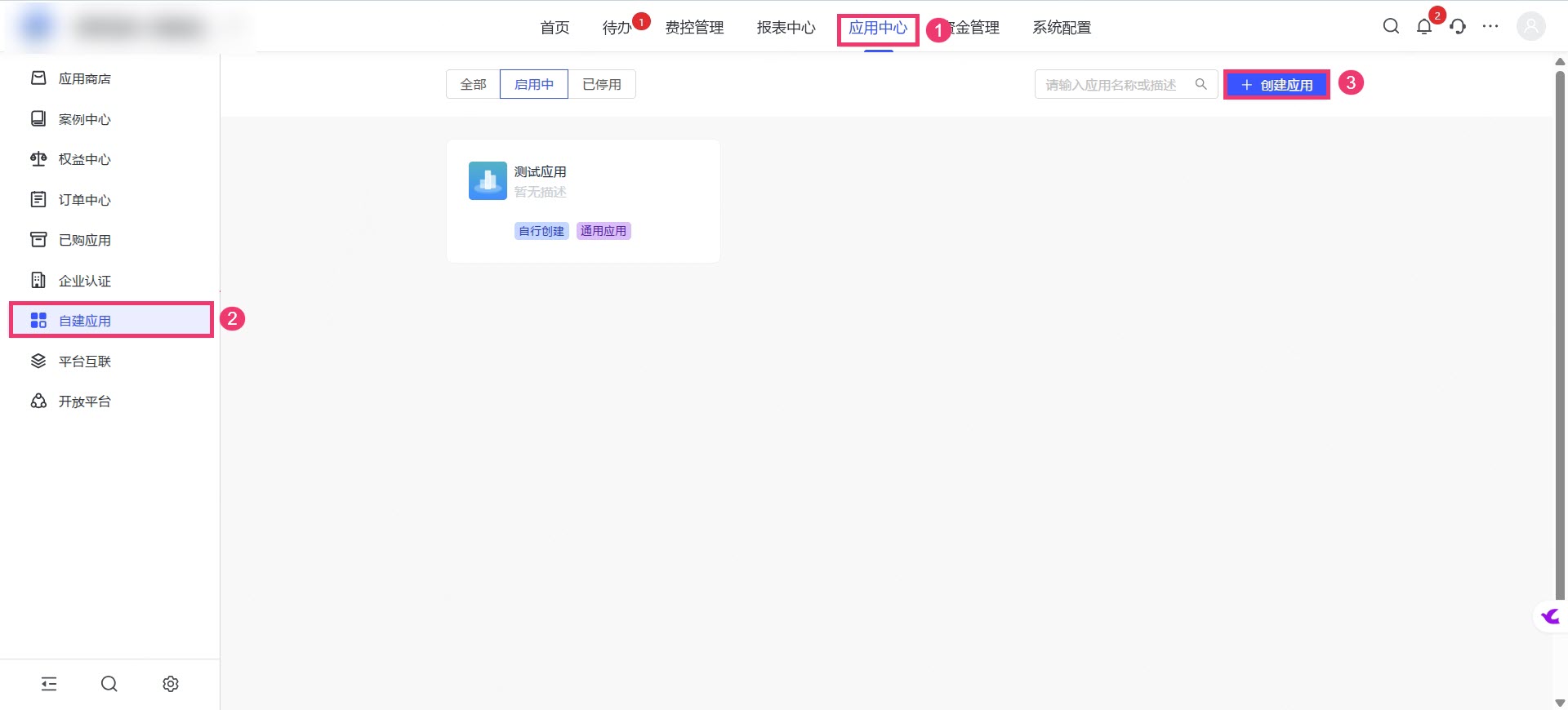Click the sidebar bottom search icon
The height and width of the screenshot is (710, 1568).
[109, 684]
